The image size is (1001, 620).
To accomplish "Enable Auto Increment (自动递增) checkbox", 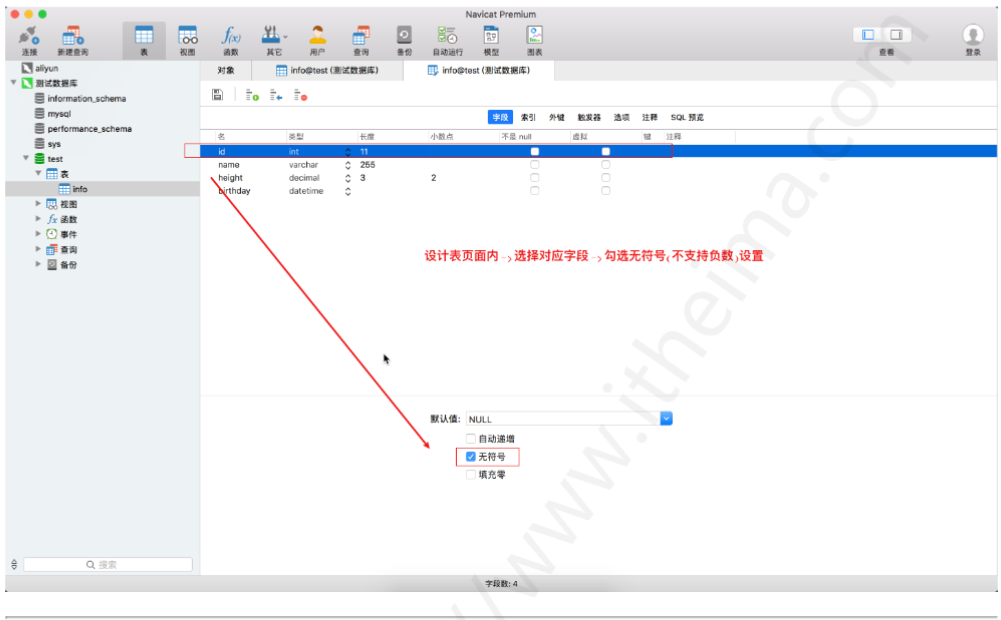I will 470,439.
